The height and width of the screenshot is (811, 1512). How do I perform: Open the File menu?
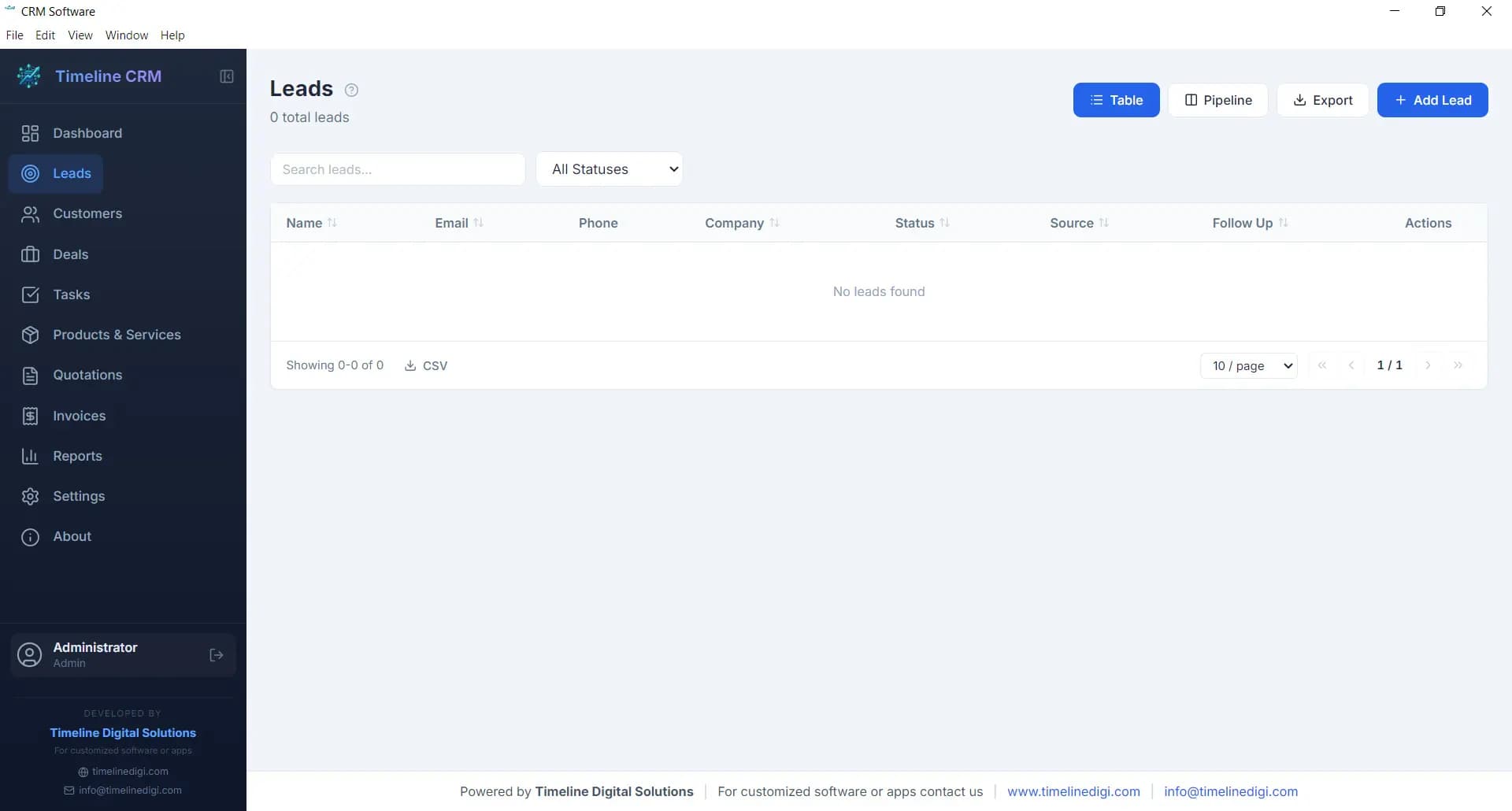pos(14,35)
